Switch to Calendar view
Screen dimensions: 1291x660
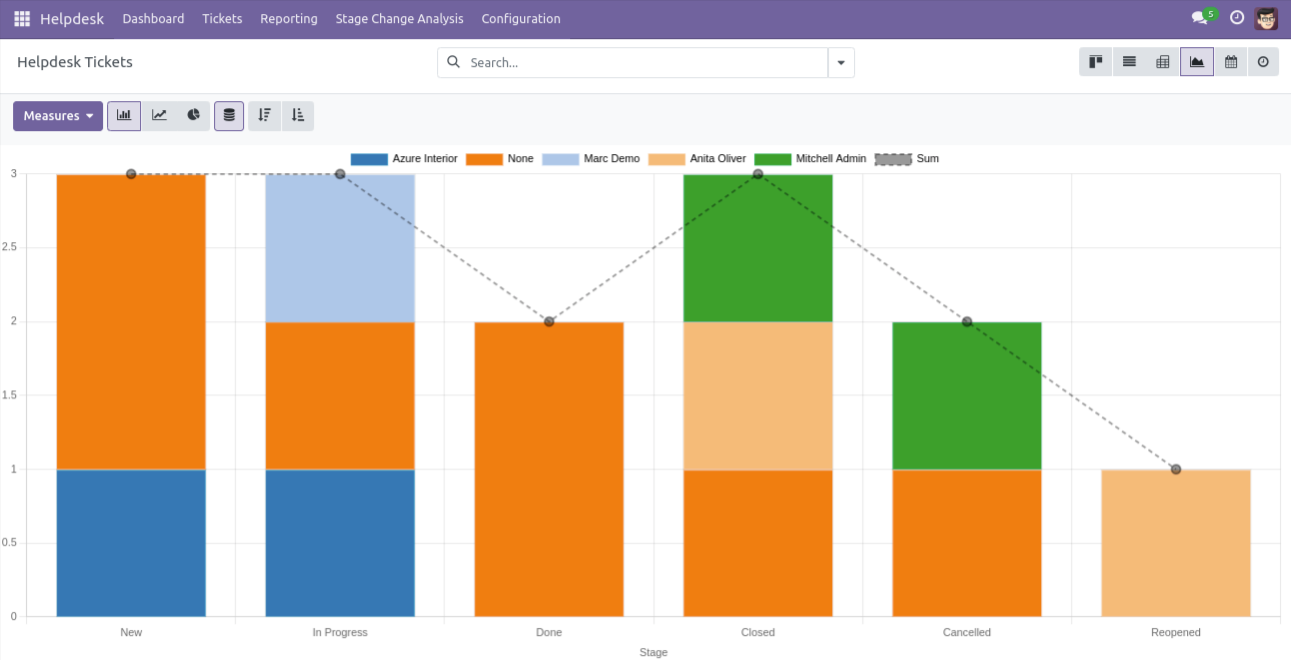pyautogui.click(x=1231, y=62)
